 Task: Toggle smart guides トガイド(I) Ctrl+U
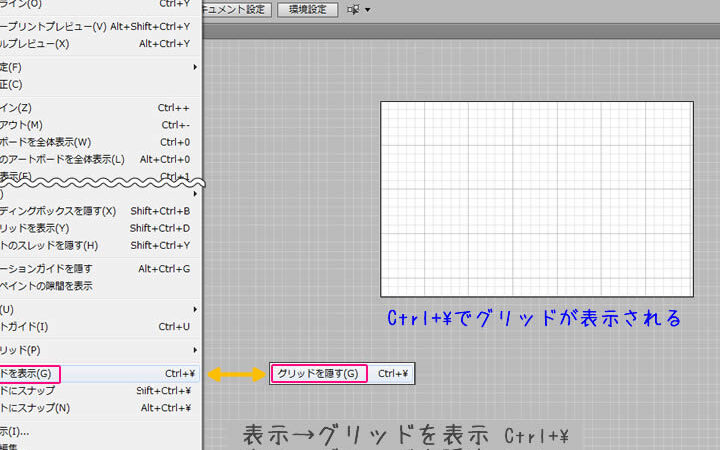(x=100, y=327)
